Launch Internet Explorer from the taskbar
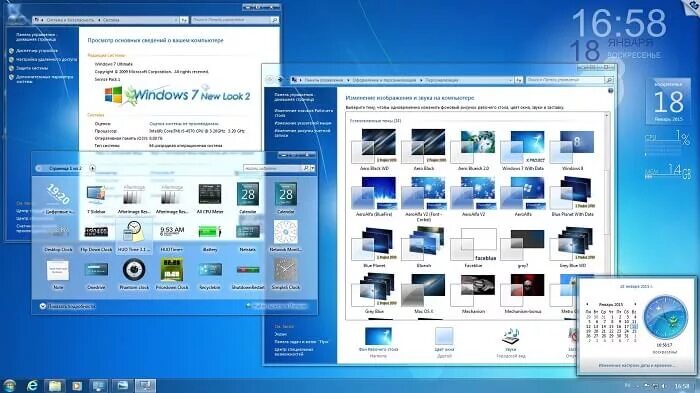The image size is (700, 393). coord(32,385)
